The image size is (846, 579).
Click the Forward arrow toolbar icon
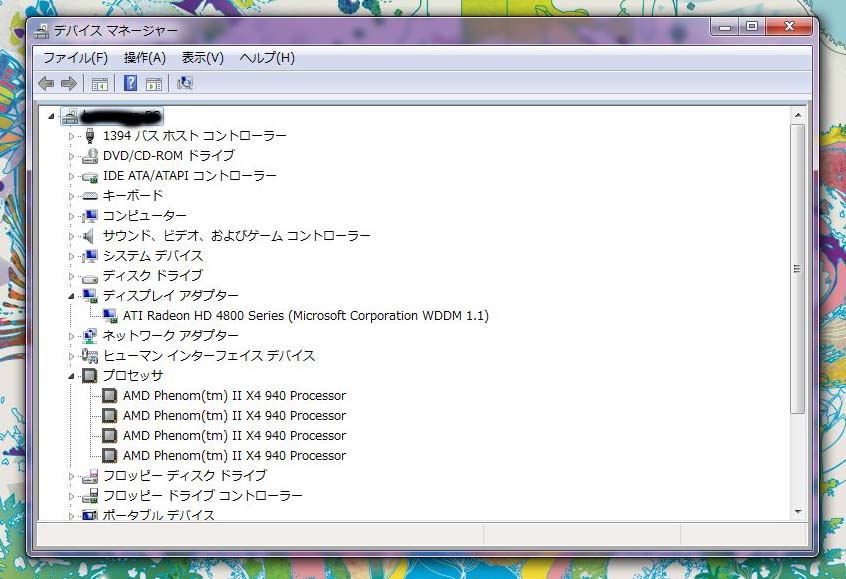[69, 84]
